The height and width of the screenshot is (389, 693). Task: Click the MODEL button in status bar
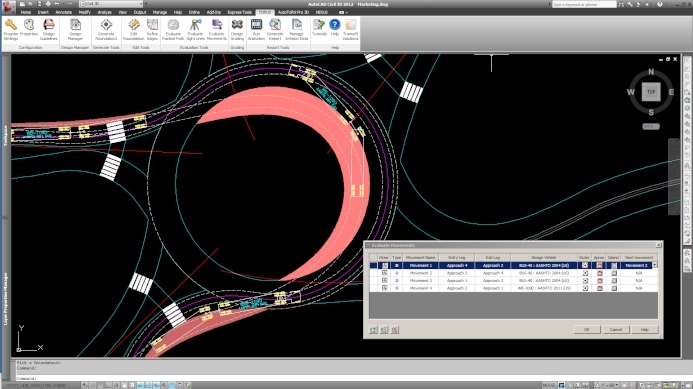[x=549, y=385]
